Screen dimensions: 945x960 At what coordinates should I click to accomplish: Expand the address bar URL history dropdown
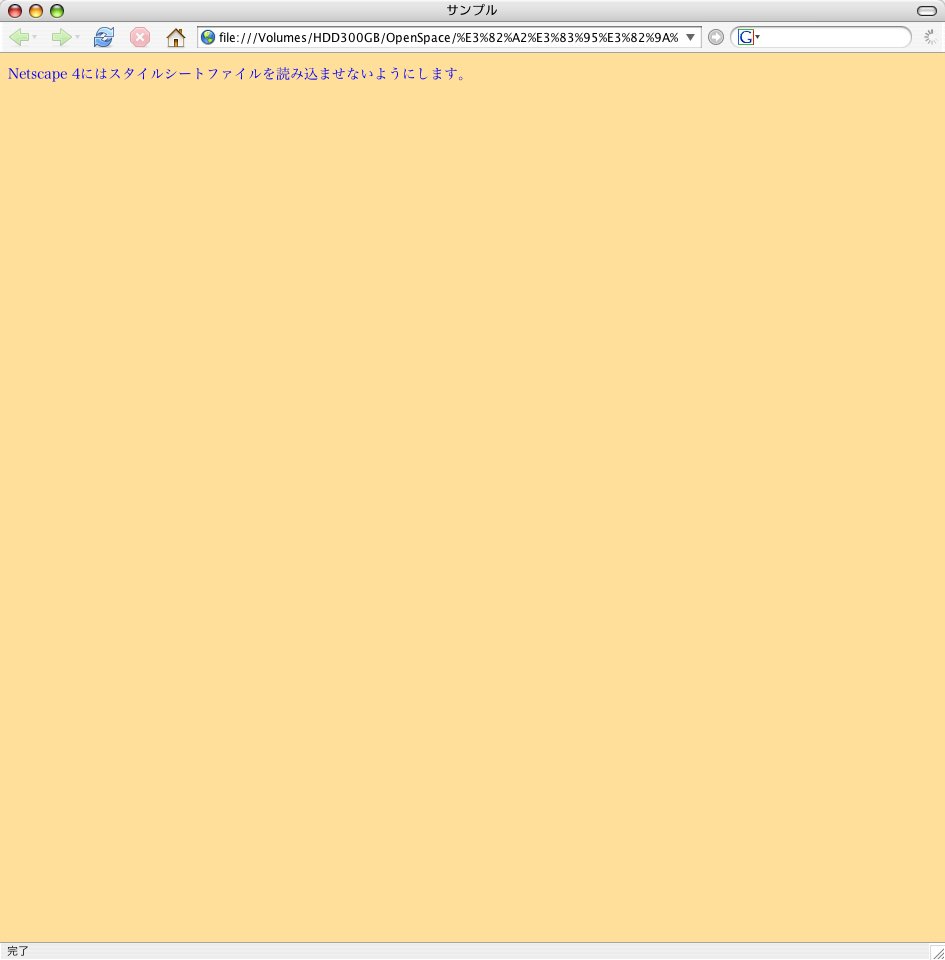click(690, 37)
